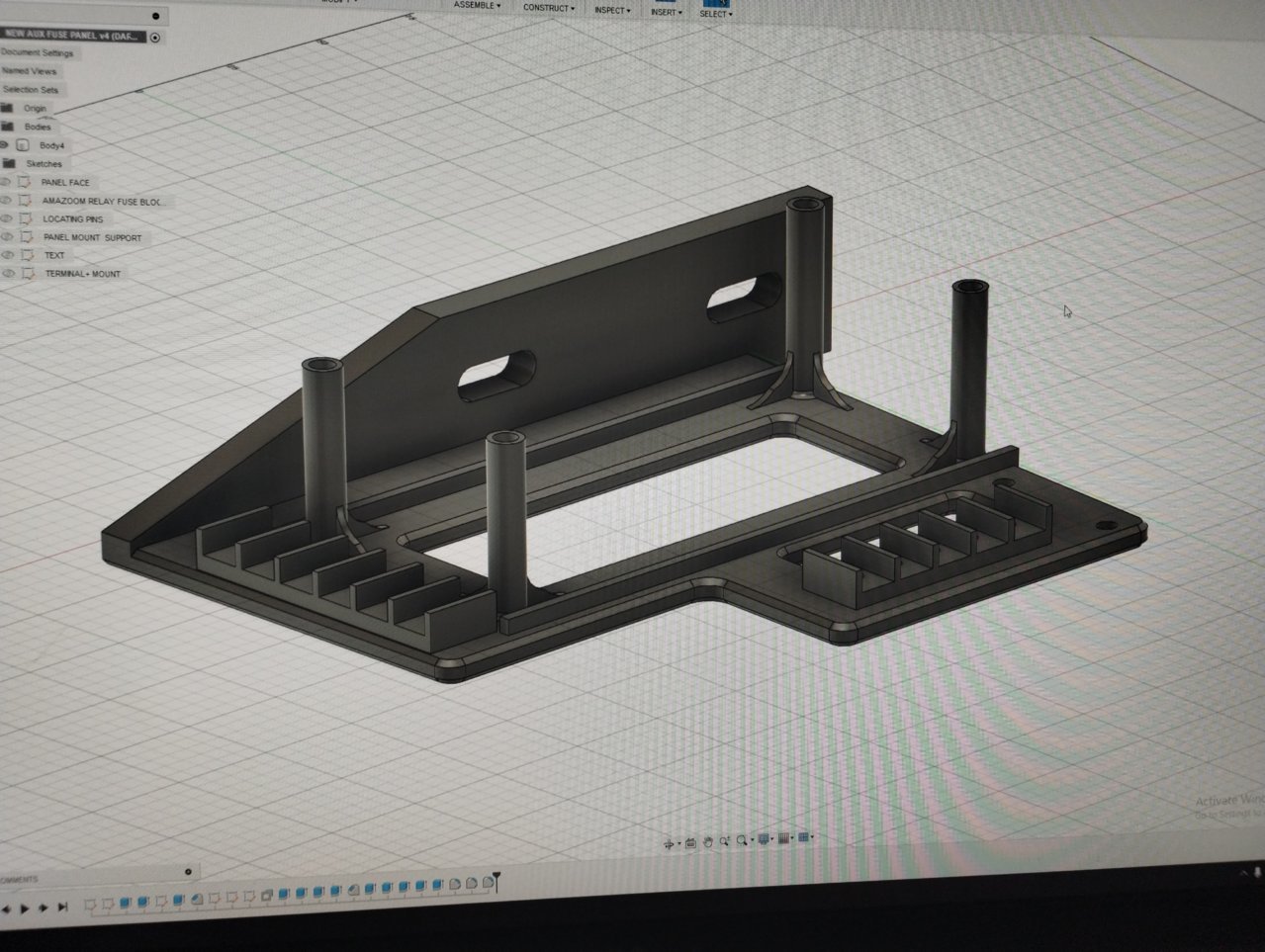
Task: Open Grid and Snaps settings in navigation bar
Action: click(x=784, y=838)
